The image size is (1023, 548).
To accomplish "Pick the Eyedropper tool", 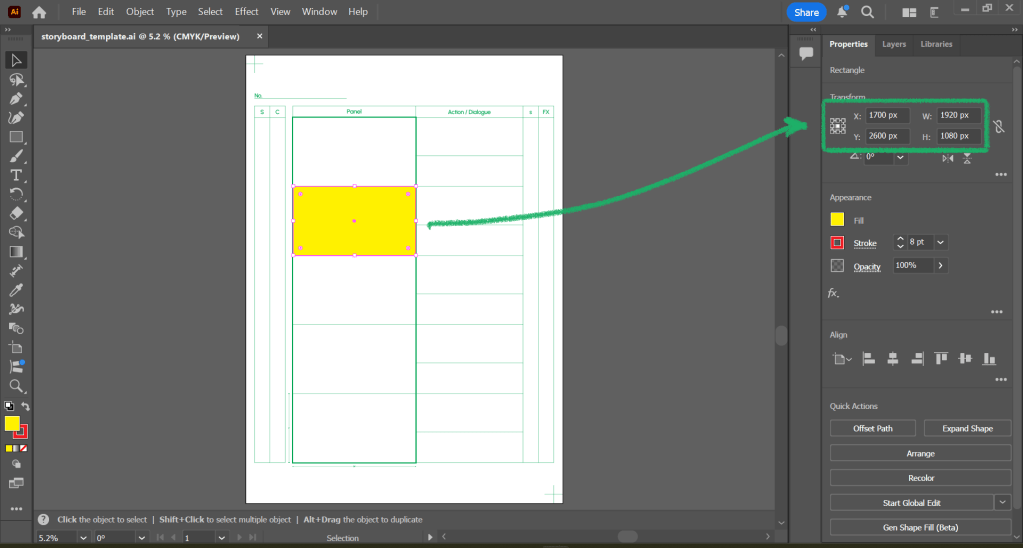I will (x=16, y=289).
